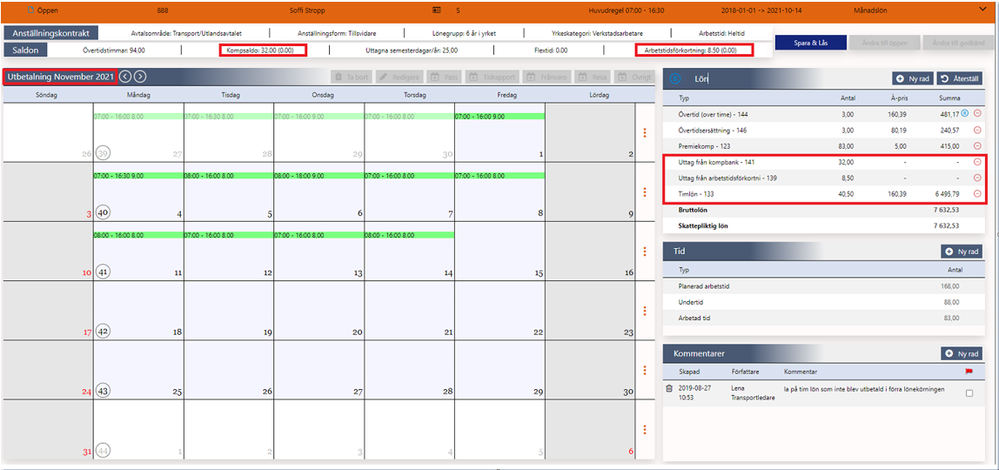Screen dimensions: 999x470
Task: Delete the comment by Lena Transportledare
Action: click(x=668, y=388)
